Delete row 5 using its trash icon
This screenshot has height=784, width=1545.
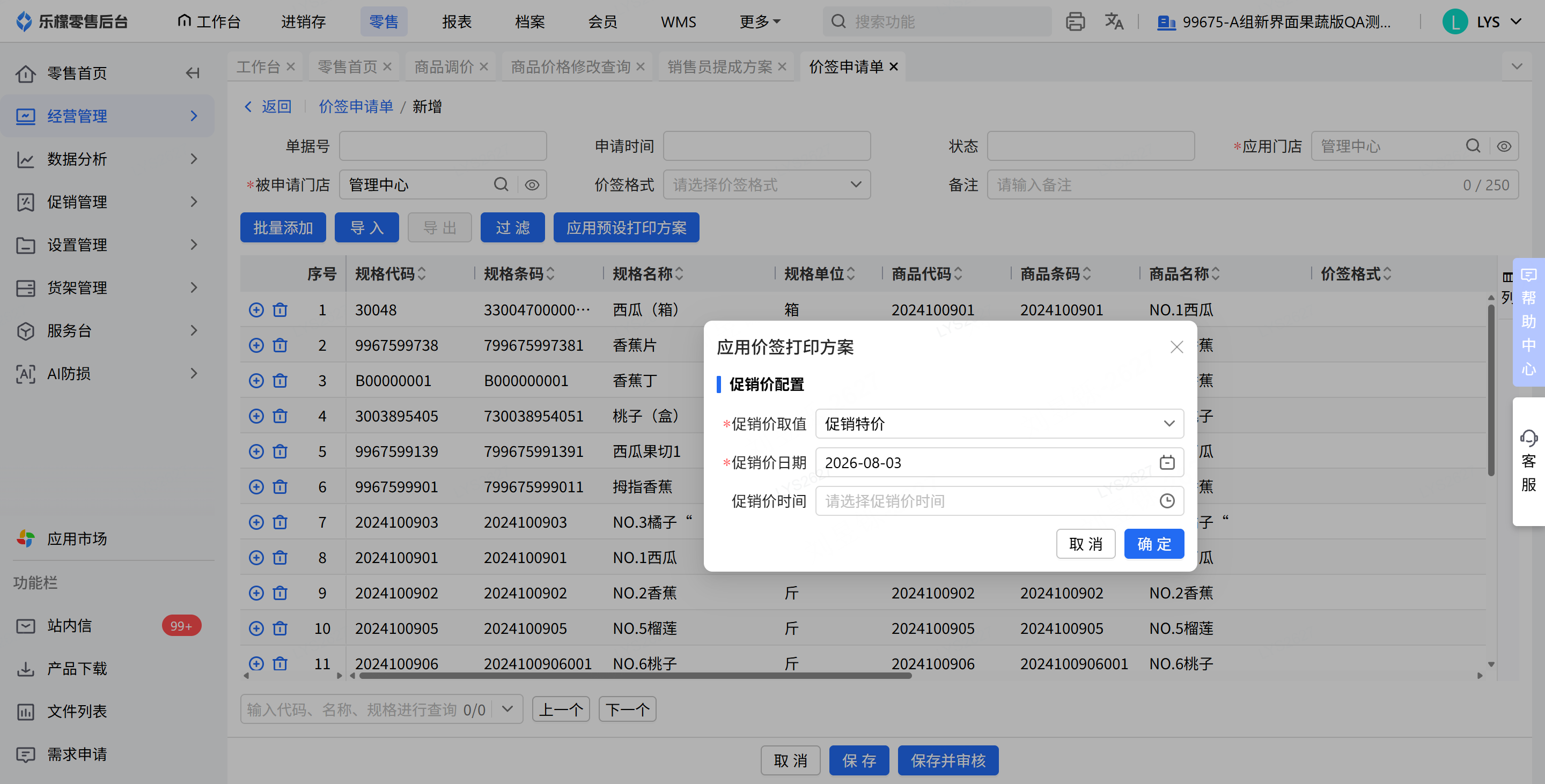click(x=280, y=452)
